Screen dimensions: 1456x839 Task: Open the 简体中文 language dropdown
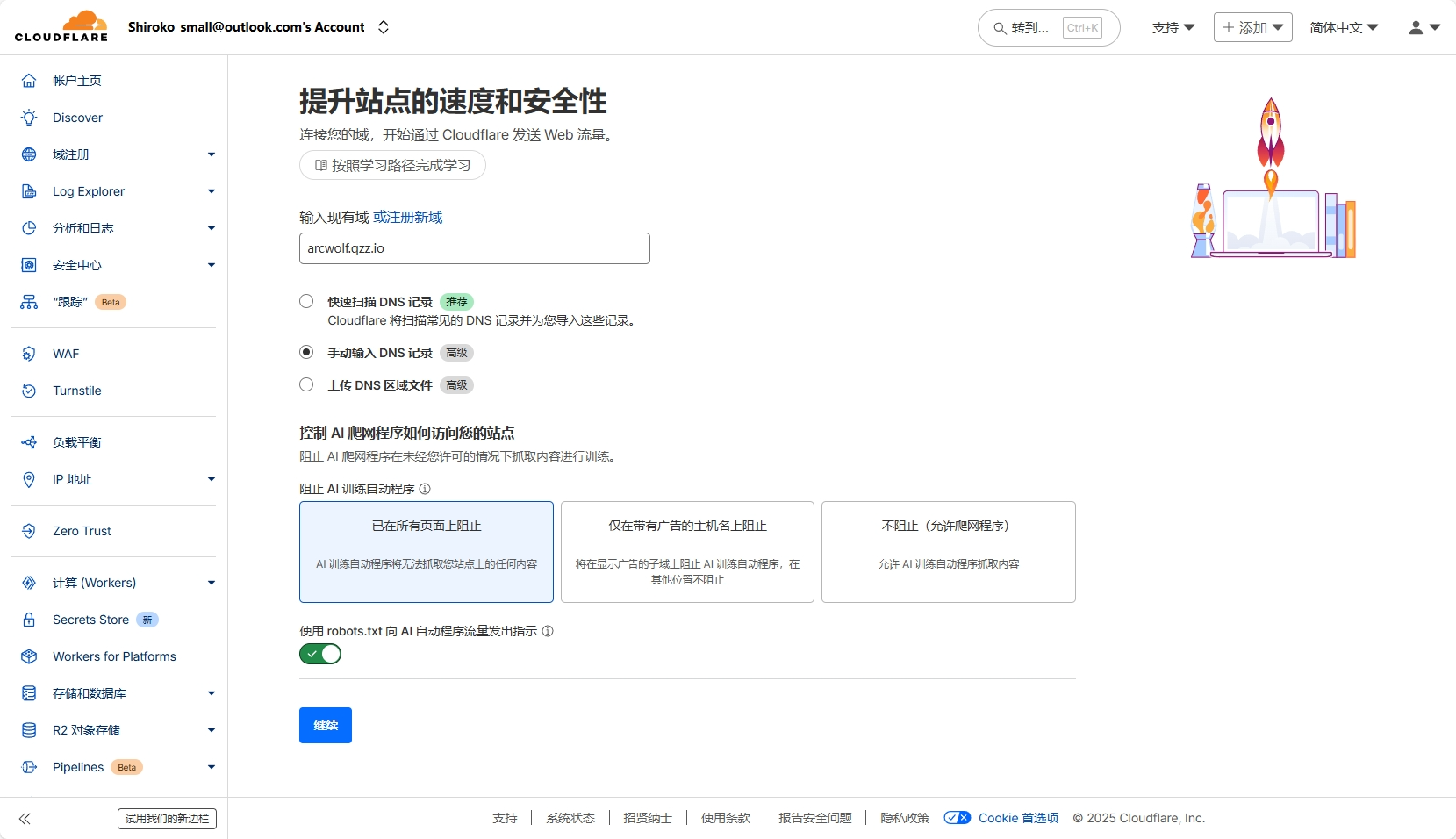coord(1343,28)
